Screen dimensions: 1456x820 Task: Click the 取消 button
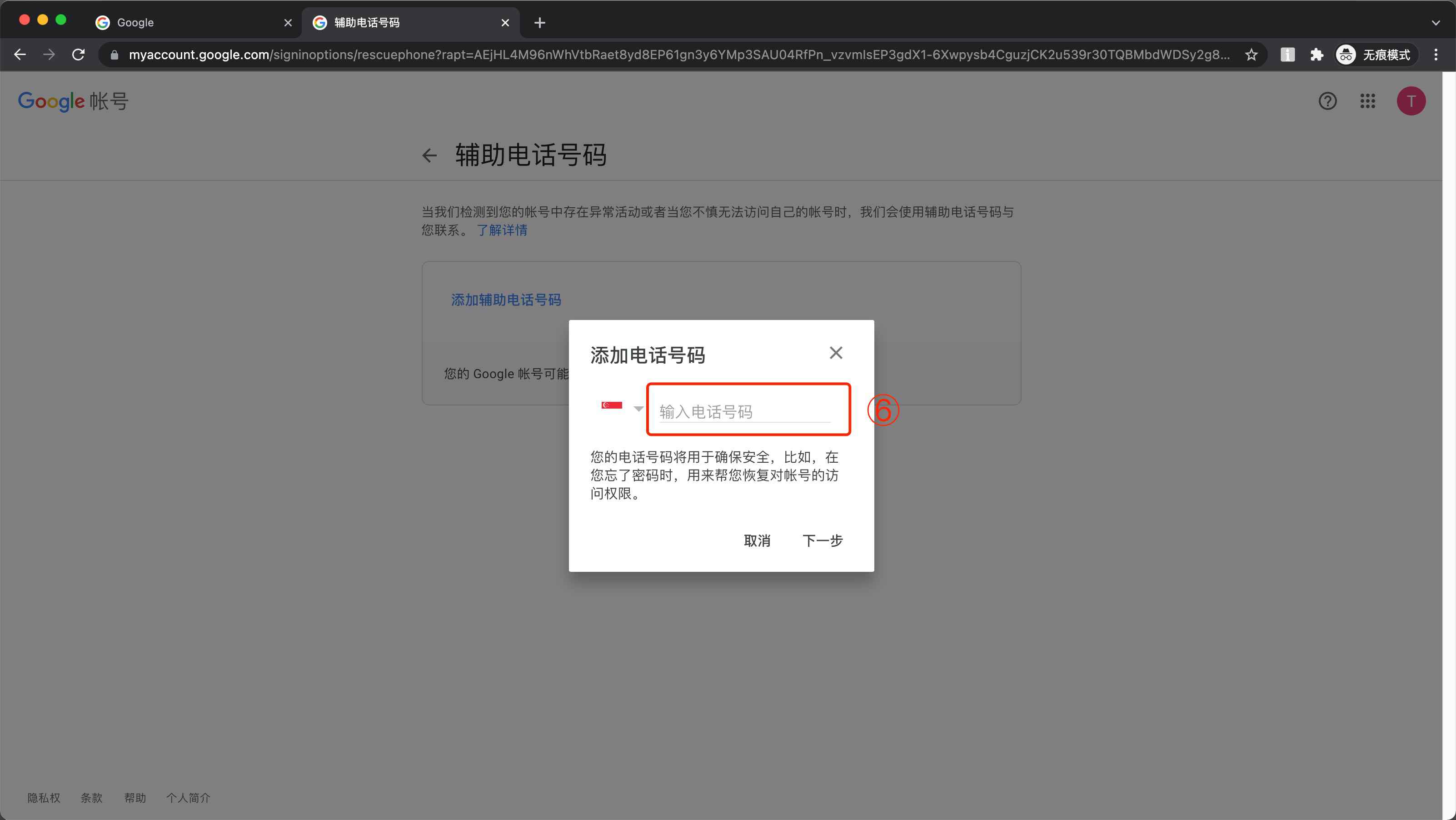pos(758,540)
